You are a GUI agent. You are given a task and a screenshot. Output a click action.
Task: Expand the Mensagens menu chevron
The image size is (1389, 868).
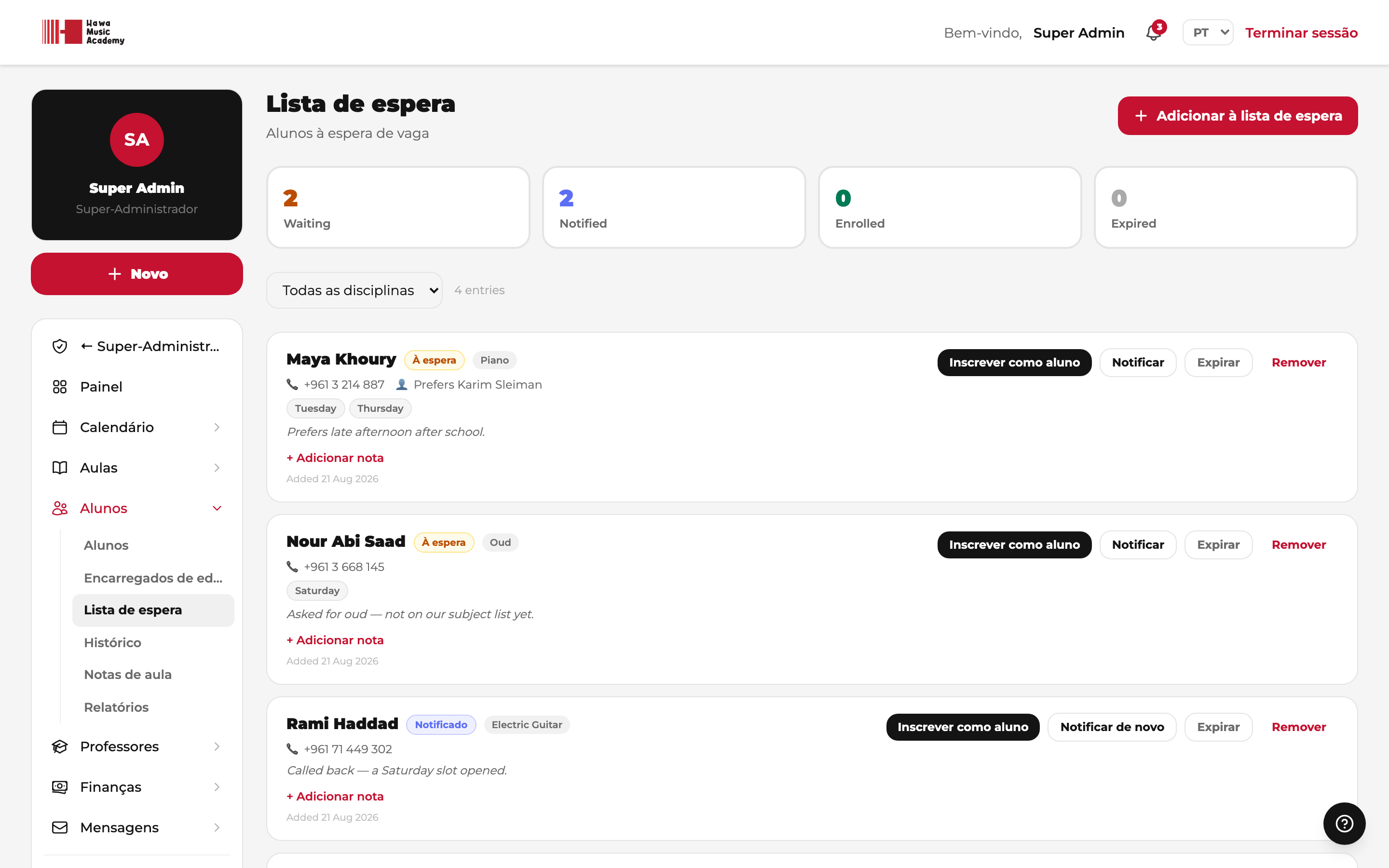point(217,827)
